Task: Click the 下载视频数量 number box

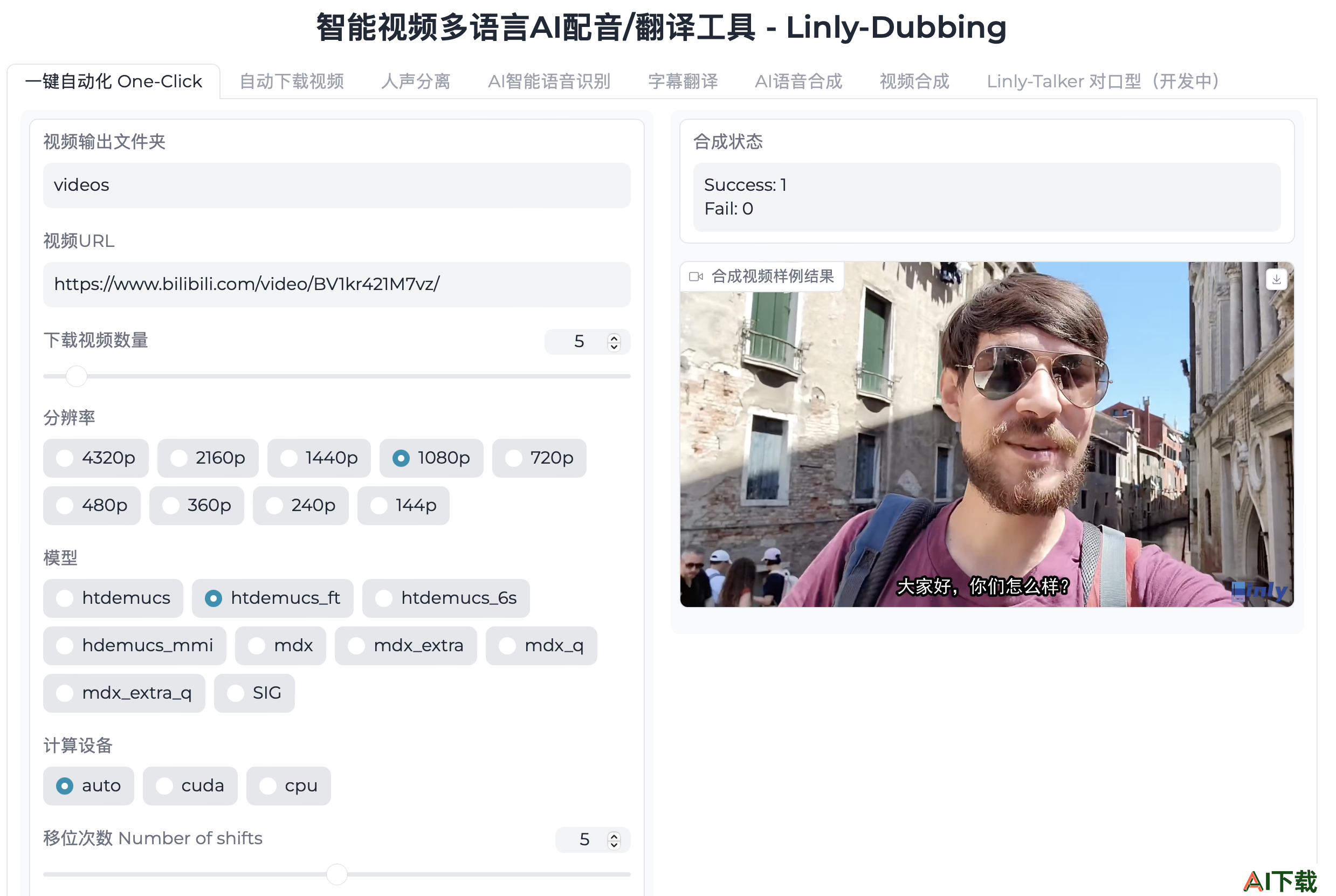Action: [x=588, y=342]
